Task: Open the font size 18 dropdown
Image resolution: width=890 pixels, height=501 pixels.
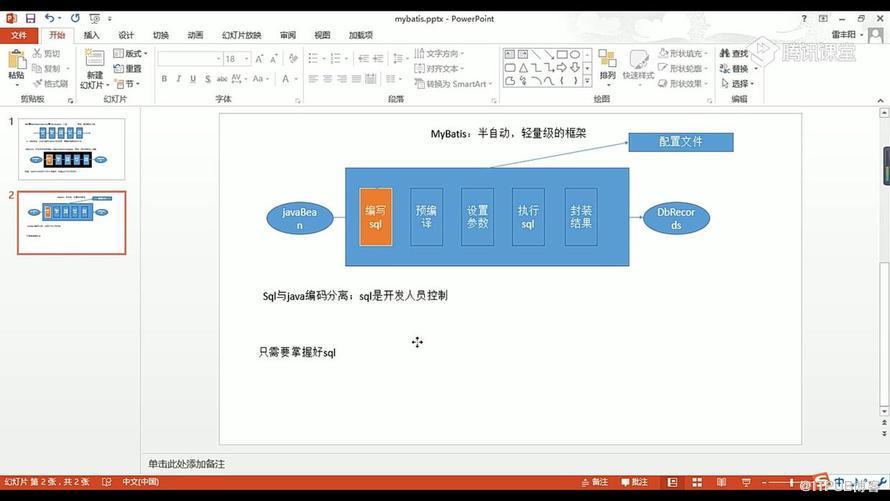Action: click(x=247, y=59)
